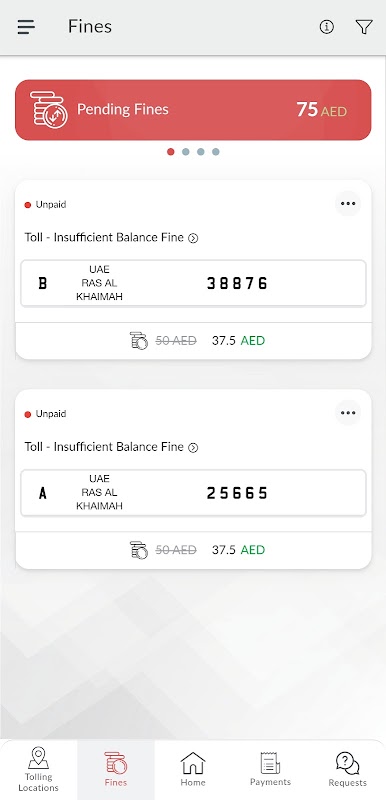Switch to Home tab
Viewport: 386px width, 800px height.
pyautogui.click(x=193, y=769)
